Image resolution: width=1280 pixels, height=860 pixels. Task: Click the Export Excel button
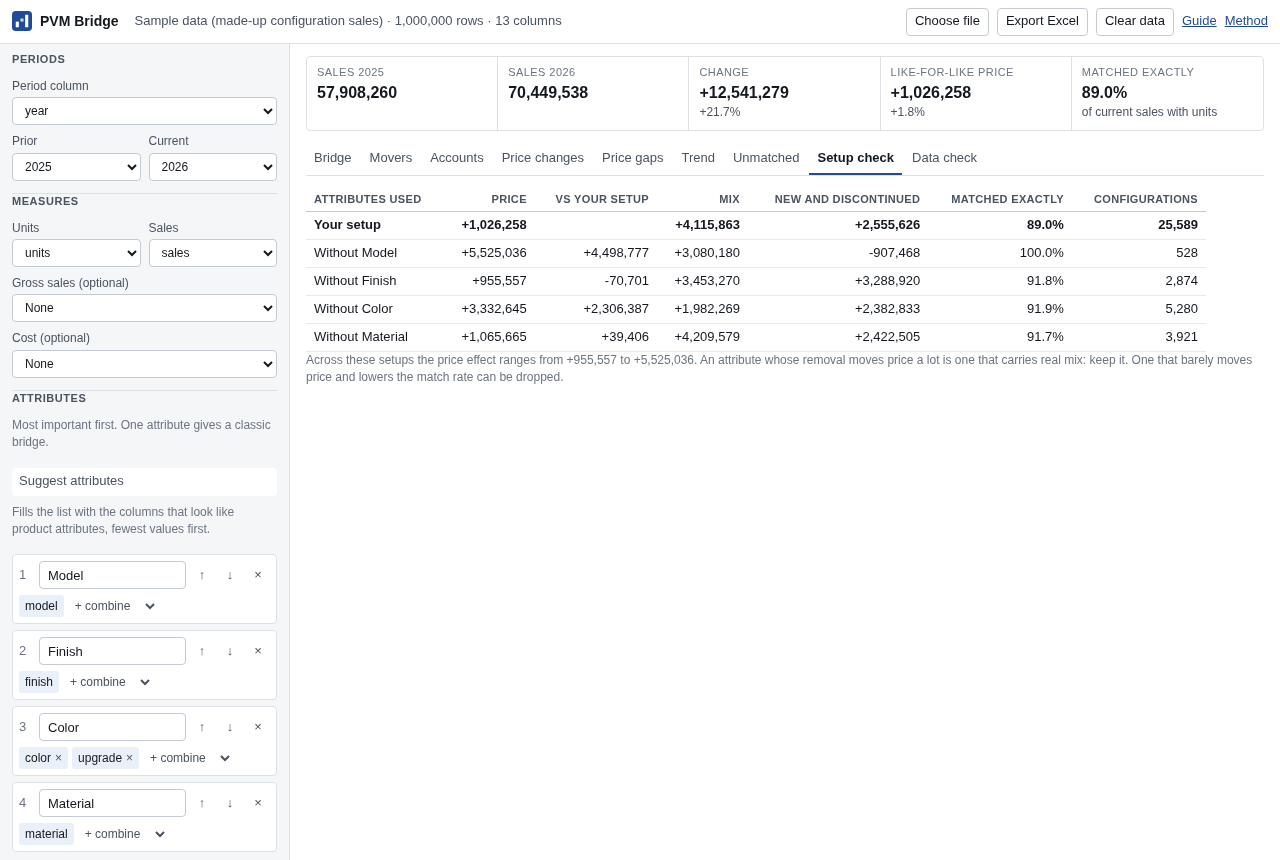tap(1042, 22)
